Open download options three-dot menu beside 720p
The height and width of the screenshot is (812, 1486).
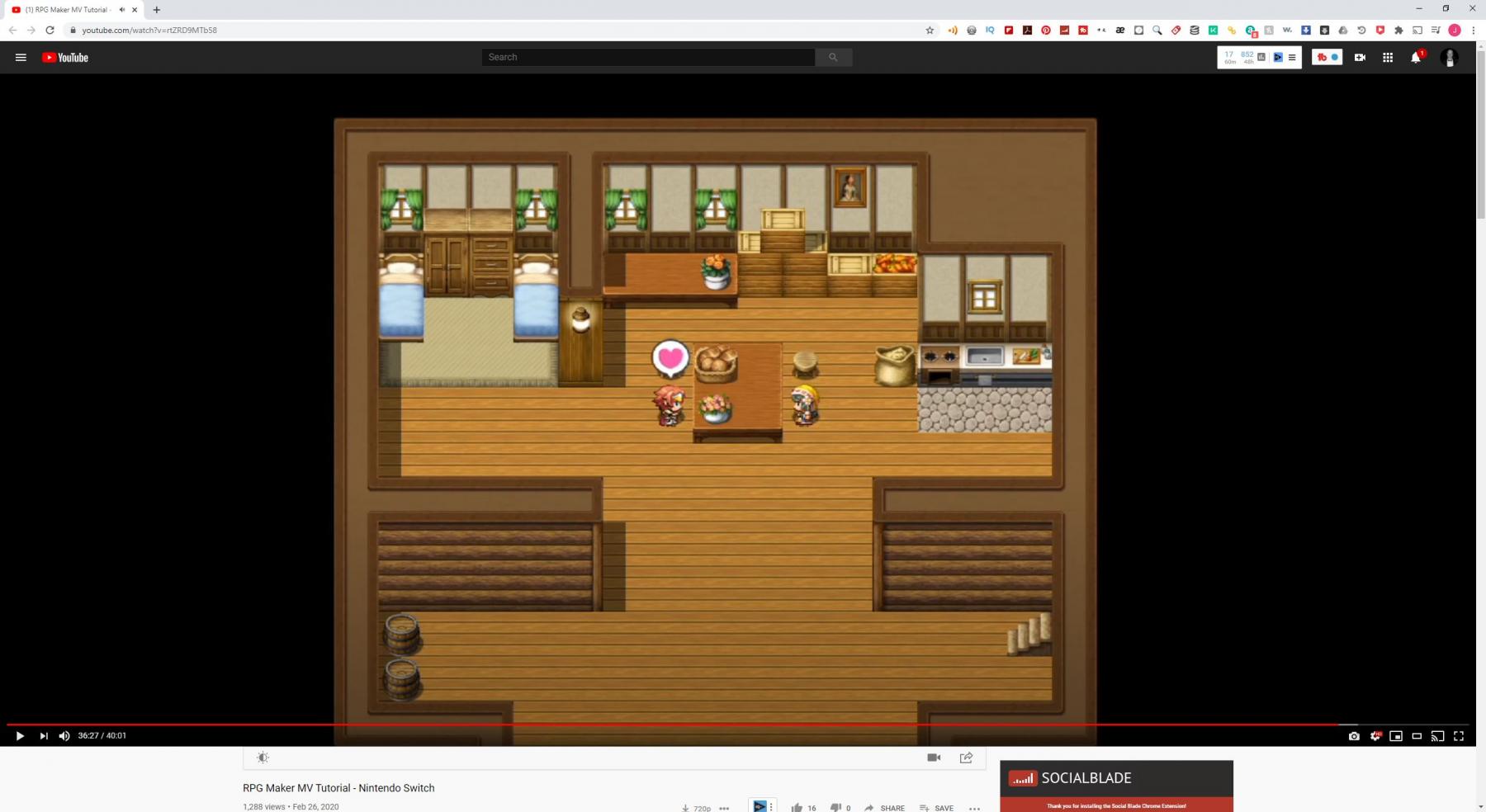point(724,808)
